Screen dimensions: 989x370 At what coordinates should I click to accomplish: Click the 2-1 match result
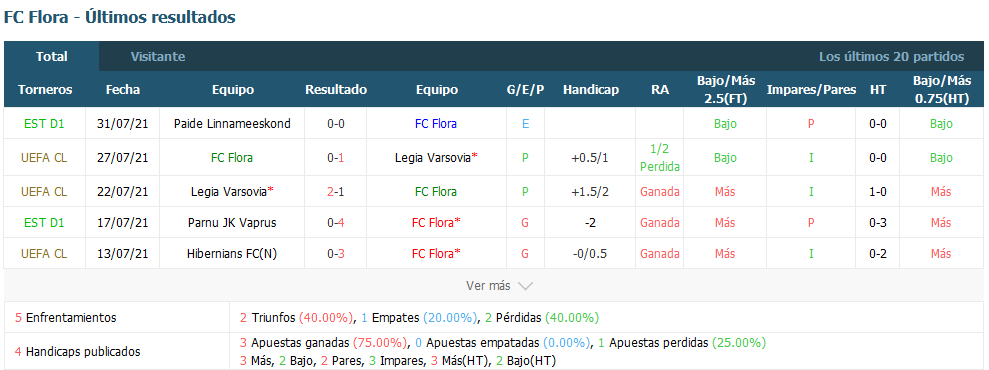(x=336, y=191)
